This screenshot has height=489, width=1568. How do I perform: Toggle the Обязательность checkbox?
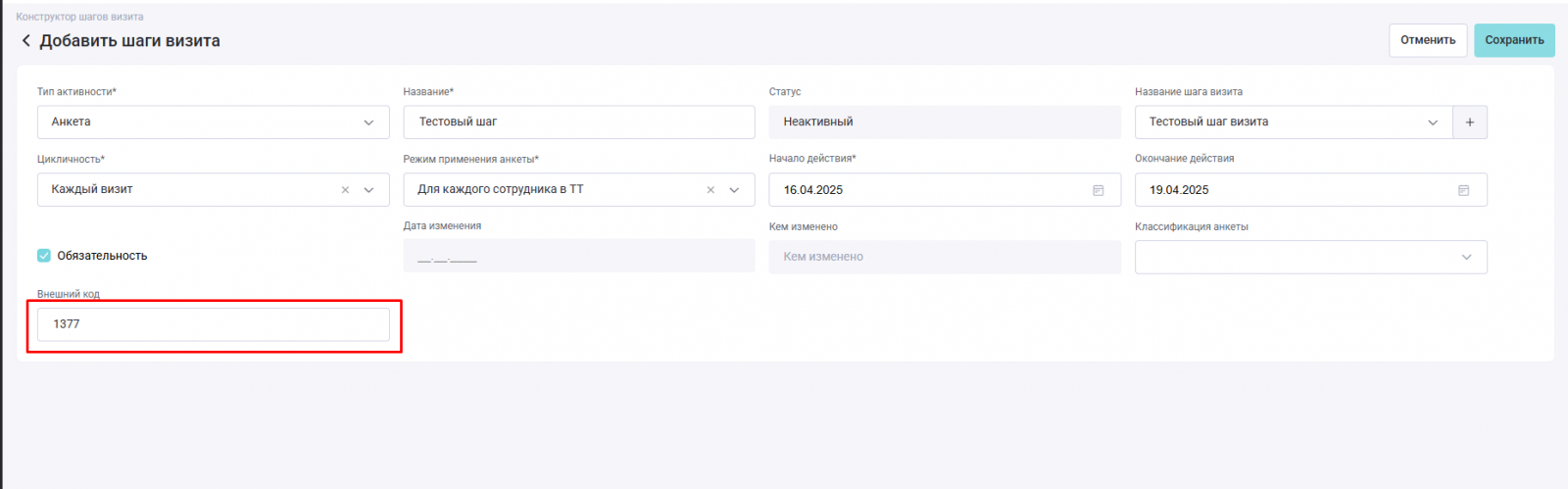[x=44, y=256]
